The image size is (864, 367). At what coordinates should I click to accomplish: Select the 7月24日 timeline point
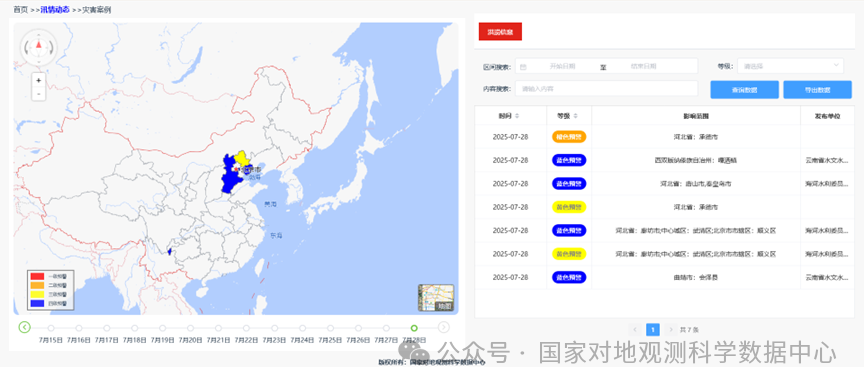click(x=303, y=328)
